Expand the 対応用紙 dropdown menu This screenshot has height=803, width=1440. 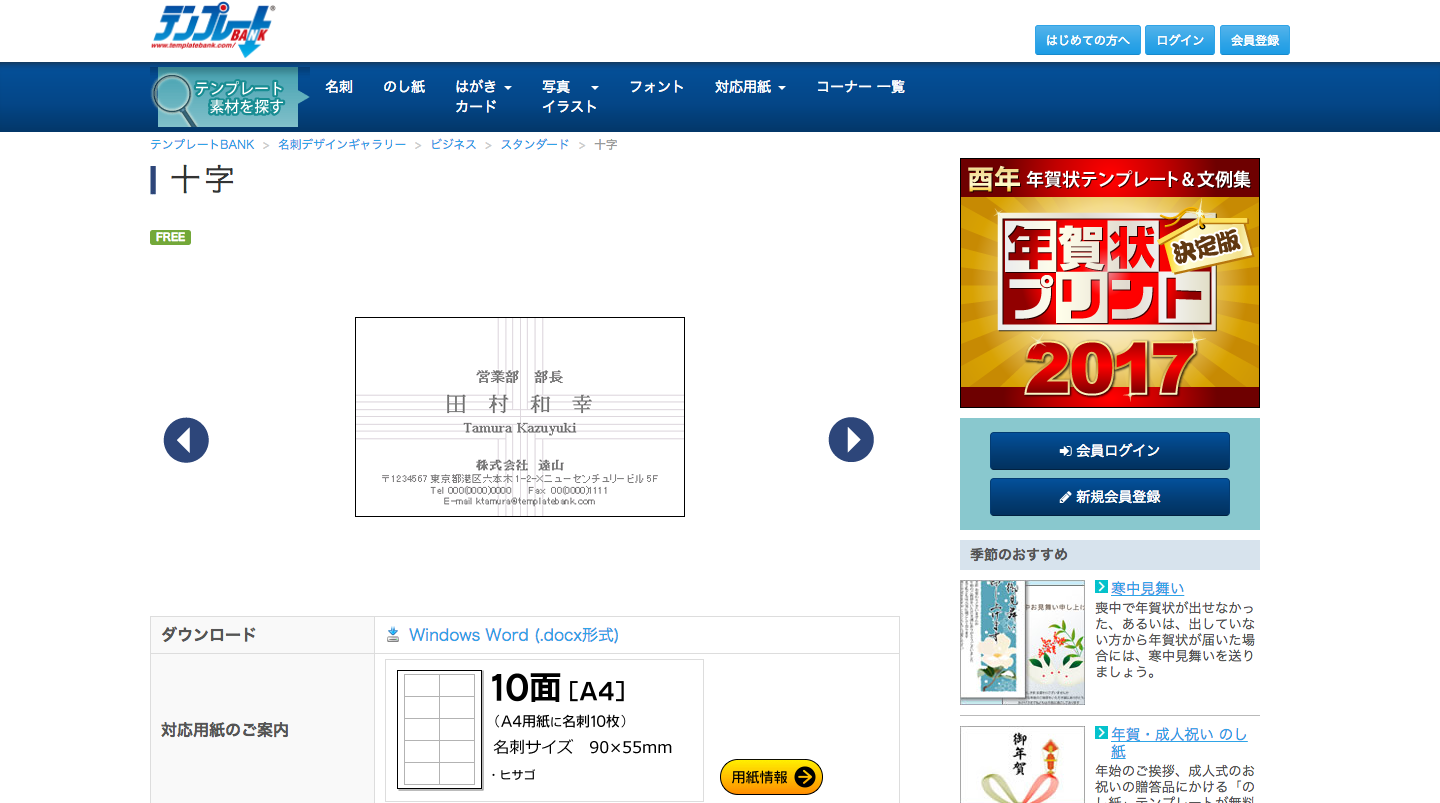pyautogui.click(x=750, y=87)
